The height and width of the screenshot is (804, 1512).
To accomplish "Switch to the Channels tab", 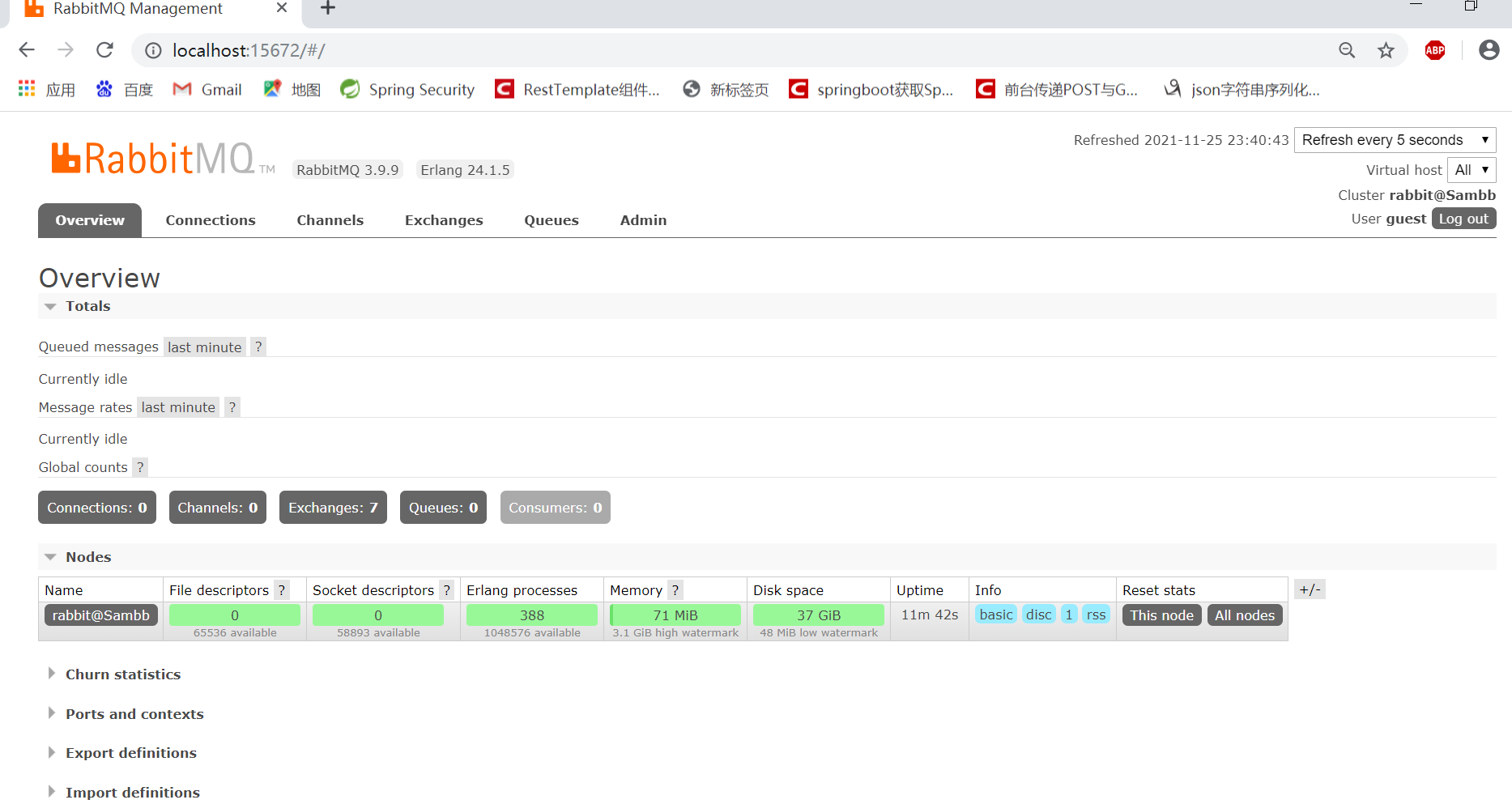I will coord(330,220).
